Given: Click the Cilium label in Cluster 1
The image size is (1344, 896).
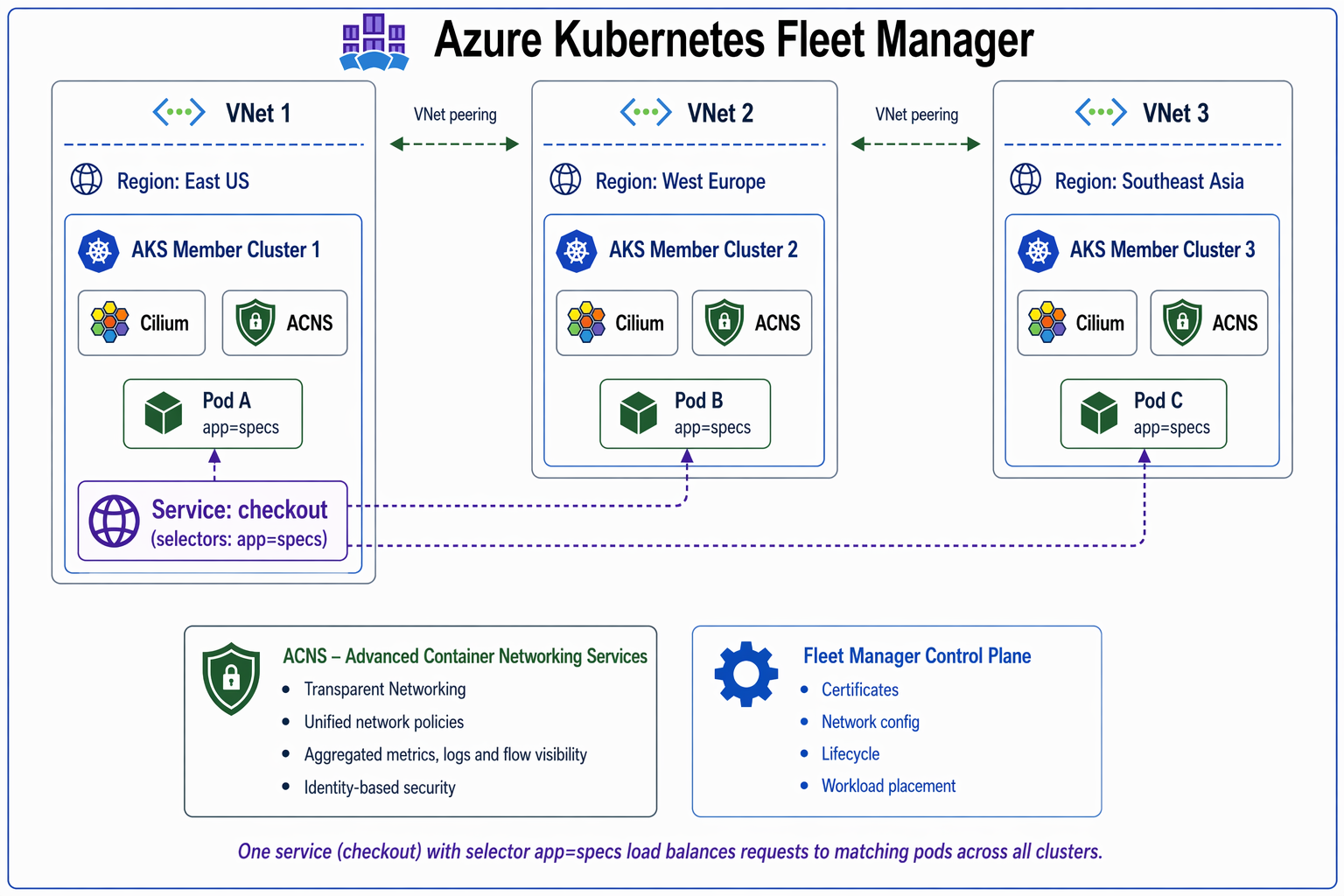Looking at the screenshot, I should [x=164, y=324].
